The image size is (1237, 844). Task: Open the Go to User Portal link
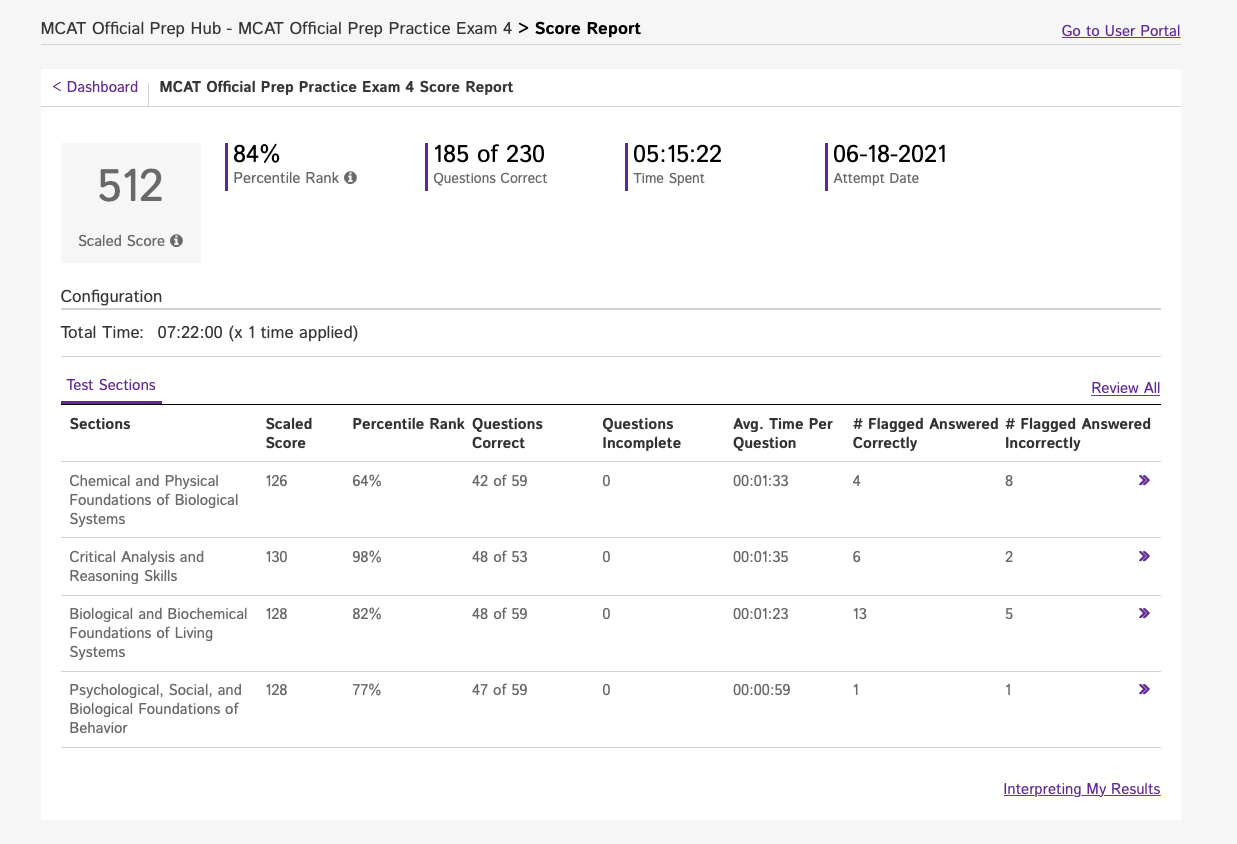pyautogui.click(x=1120, y=31)
